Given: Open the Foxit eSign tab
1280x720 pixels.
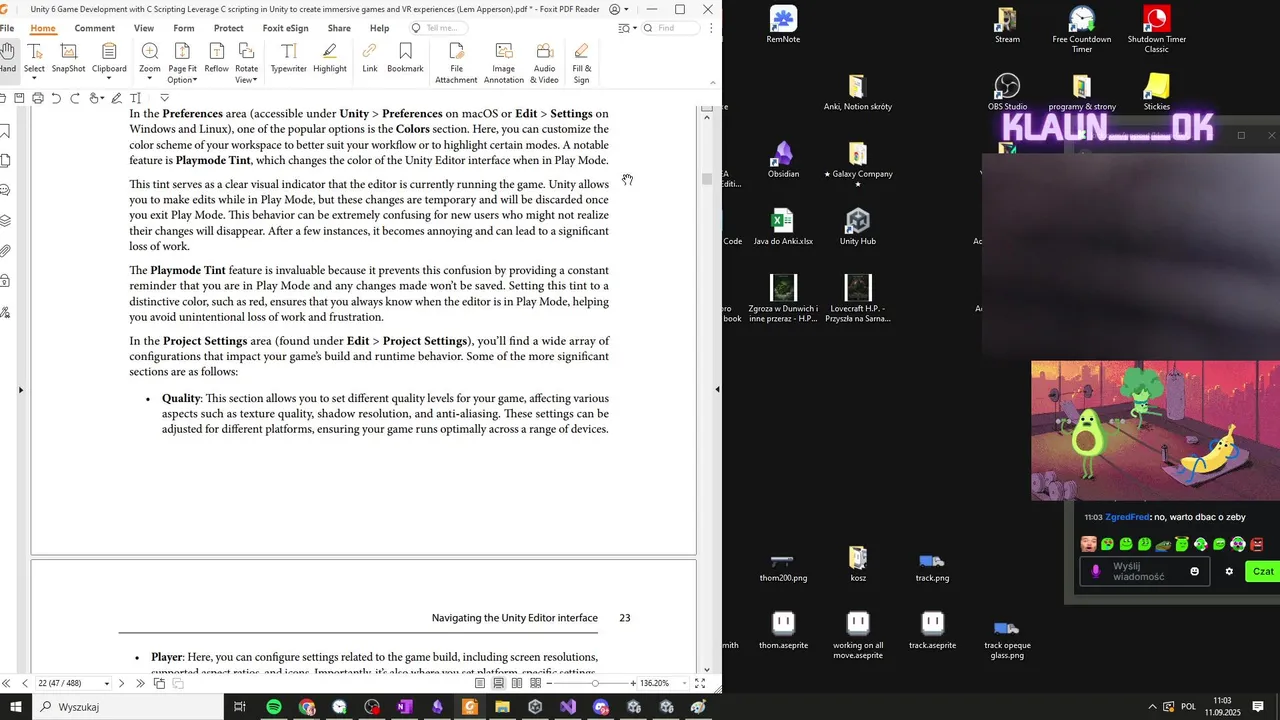Looking at the screenshot, I should (x=285, y=28).
